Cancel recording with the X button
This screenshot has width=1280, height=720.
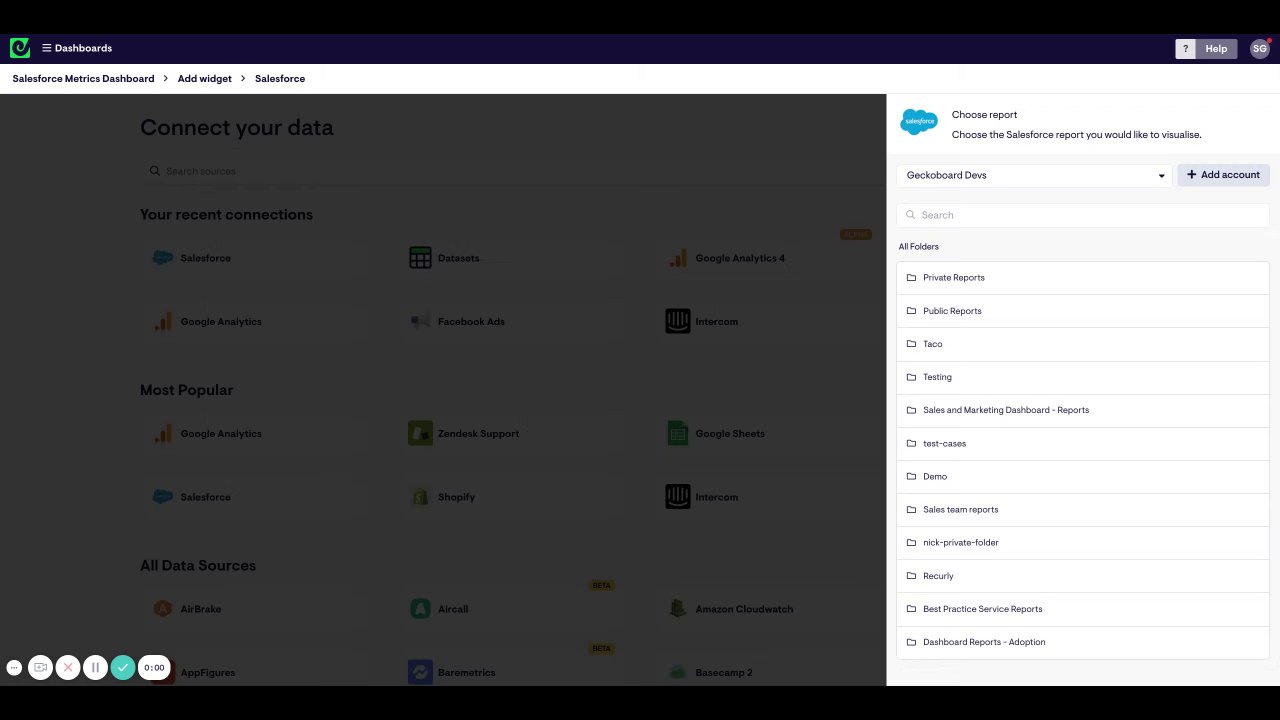click(68, 668)
